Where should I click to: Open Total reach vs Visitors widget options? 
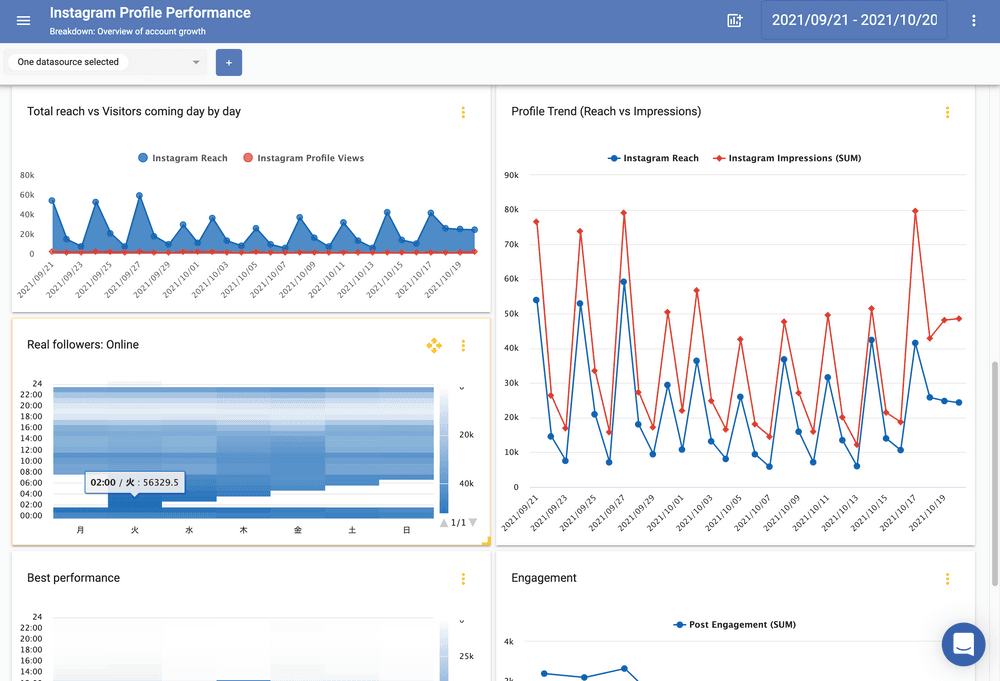463,112
